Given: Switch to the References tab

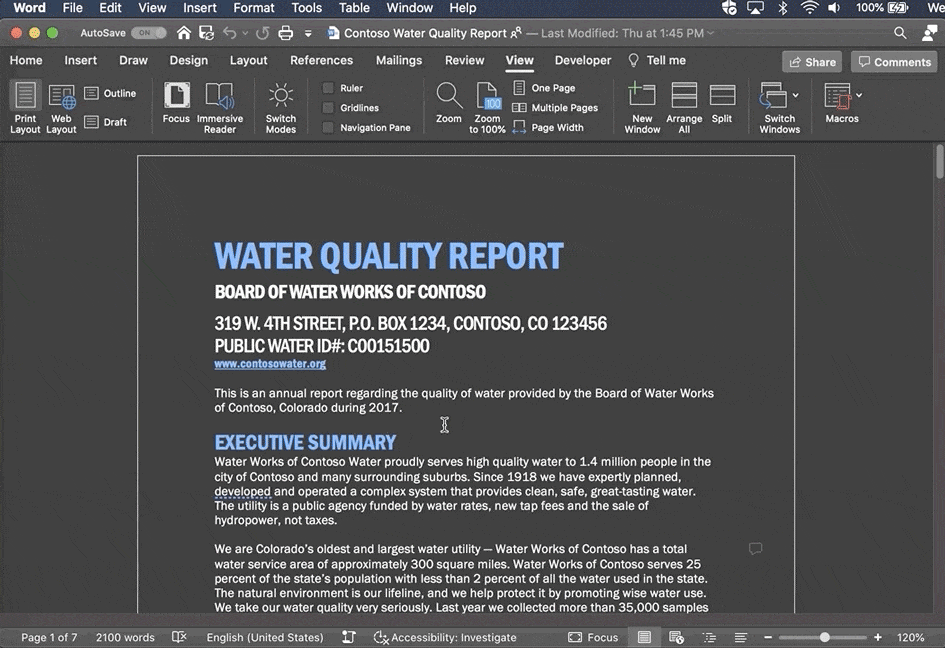Looking at the screenshot, I should tap(321, 60).
